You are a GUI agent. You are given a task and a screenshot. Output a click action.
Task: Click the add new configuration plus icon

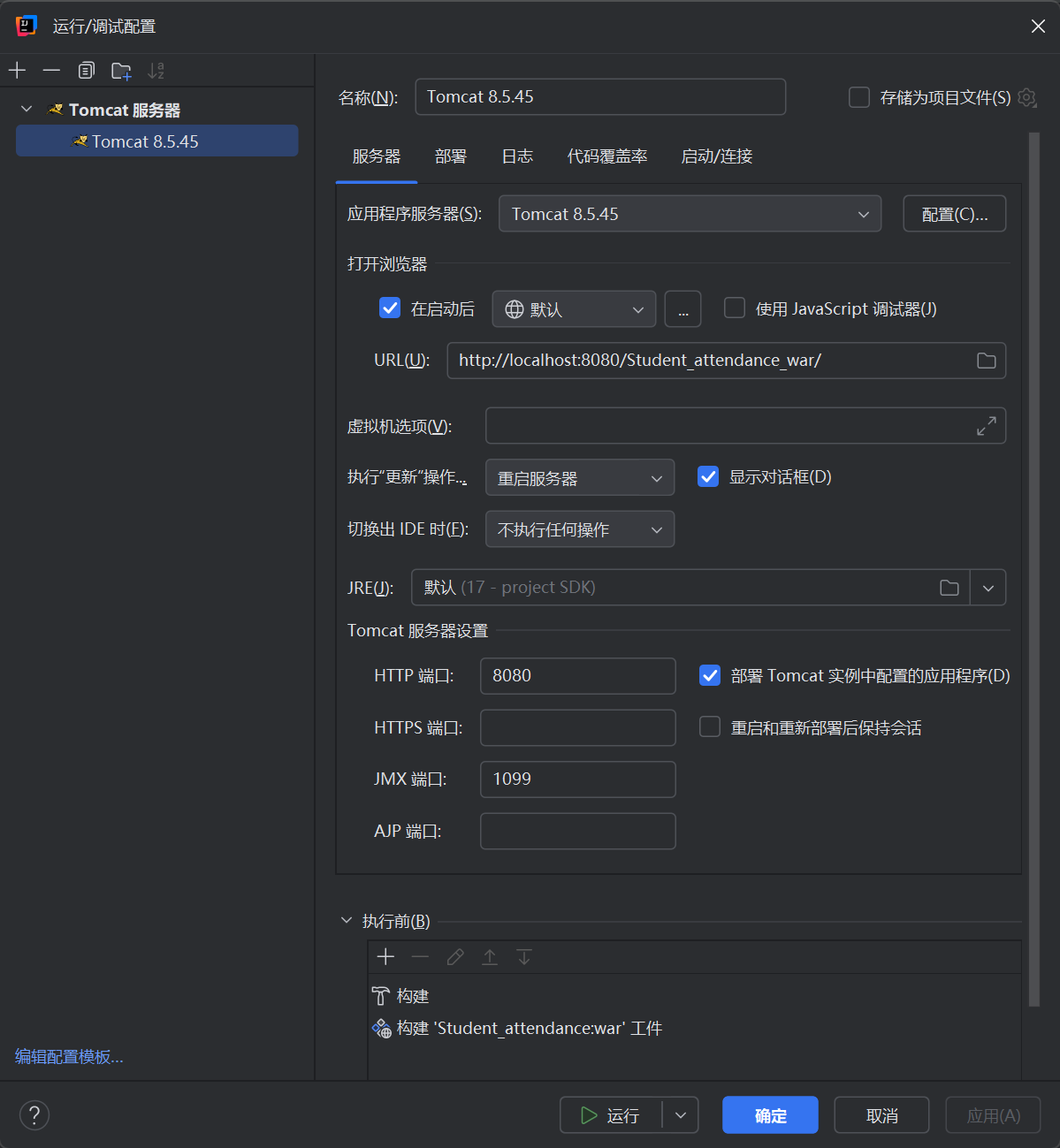click(18, 71)
